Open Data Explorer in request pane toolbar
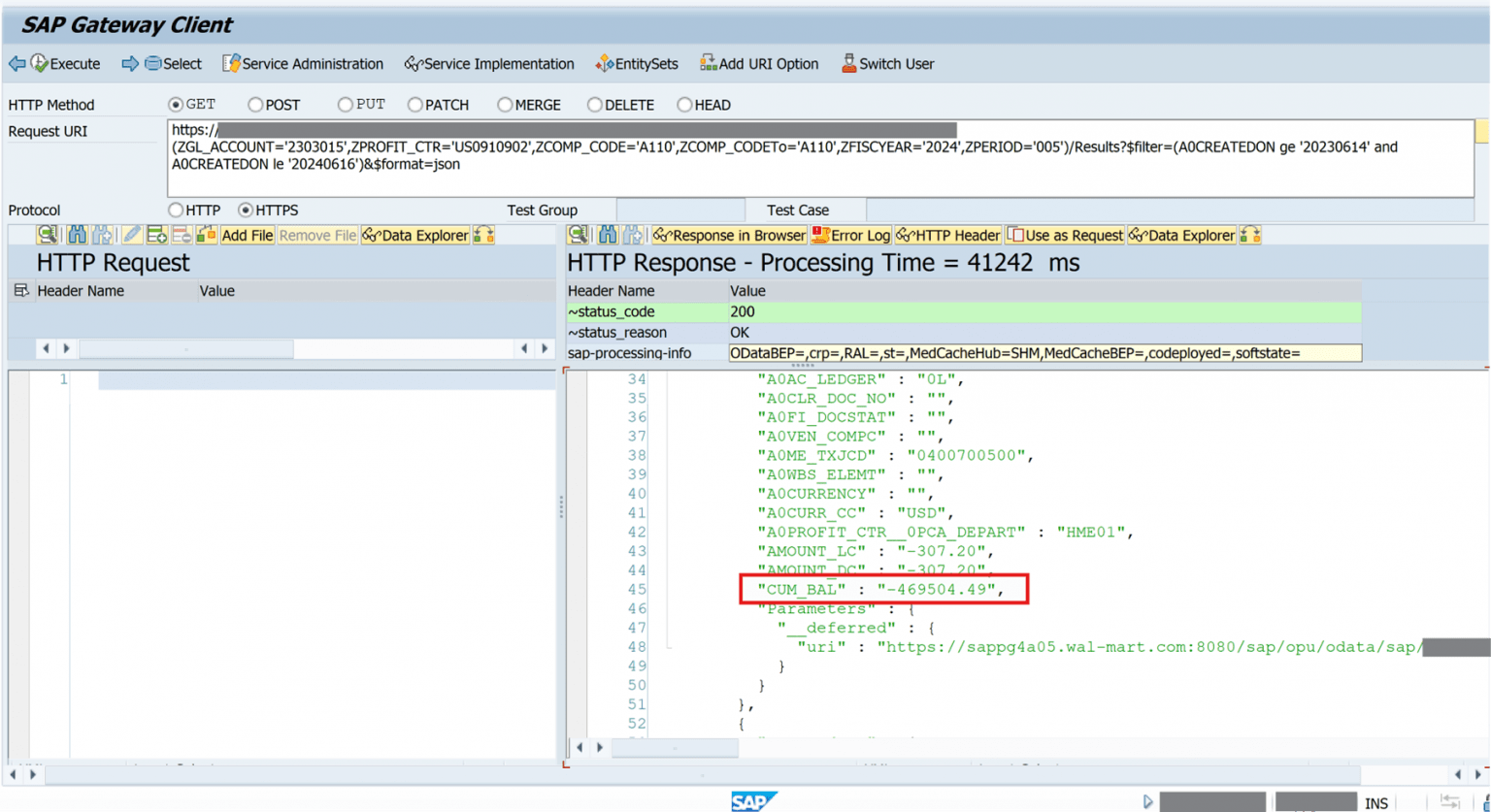Image resolution: width=1491 pixels, height=812 pixels. click(x=417, y=235)
